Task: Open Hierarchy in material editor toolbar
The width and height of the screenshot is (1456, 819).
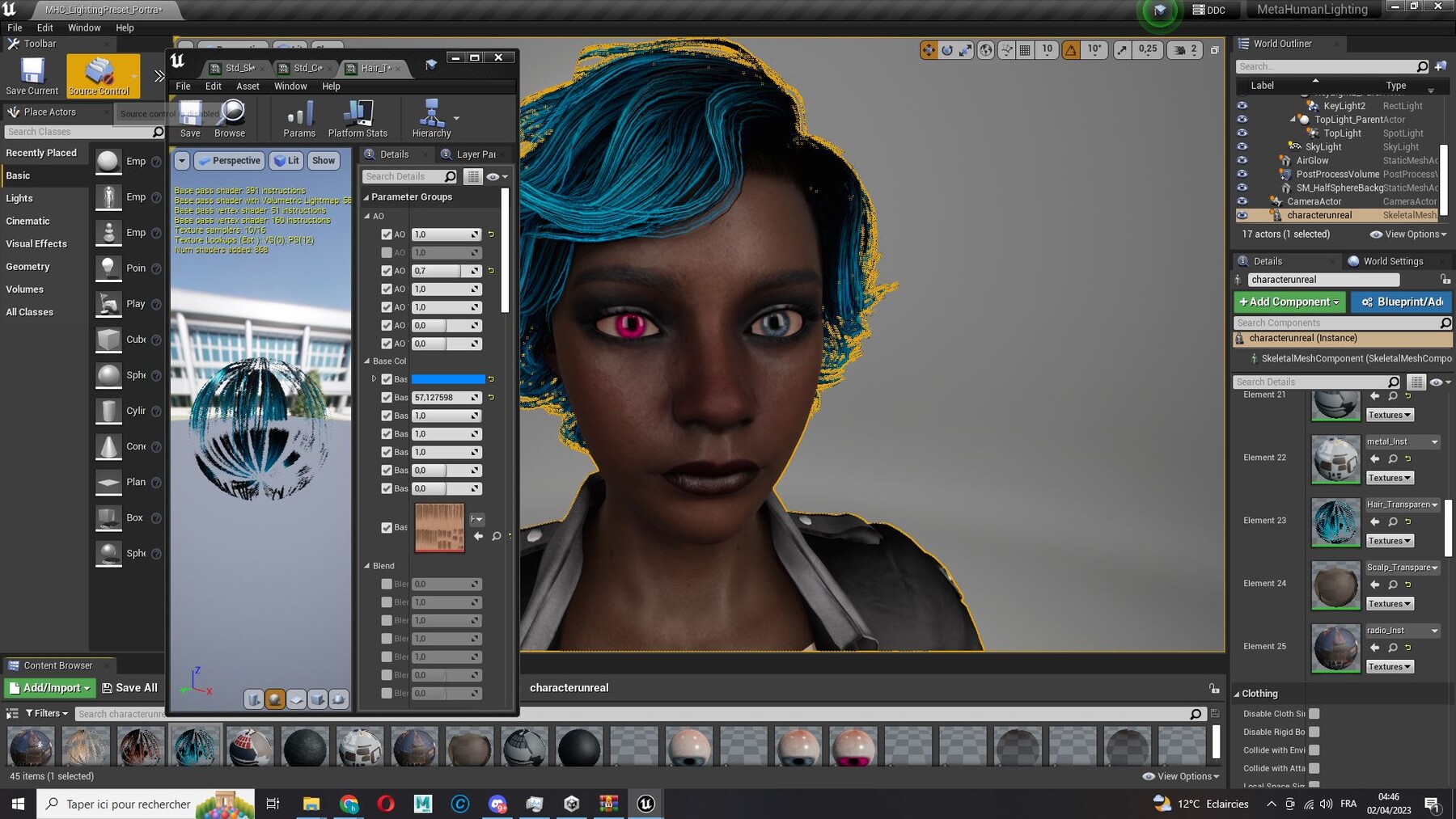Action: (431, 119)
